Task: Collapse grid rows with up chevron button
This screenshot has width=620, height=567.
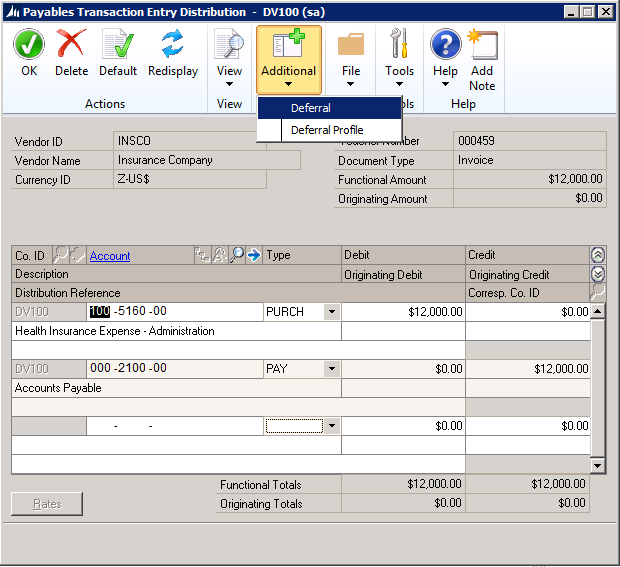Action: 597,255
